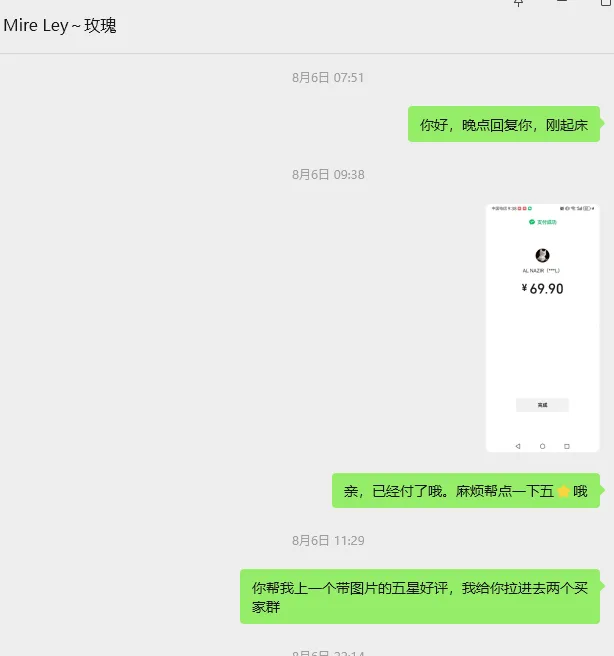Select the message 你好，晚点回复你，刚起床
This screenshot has height=656, width=614.
(504, 124)
